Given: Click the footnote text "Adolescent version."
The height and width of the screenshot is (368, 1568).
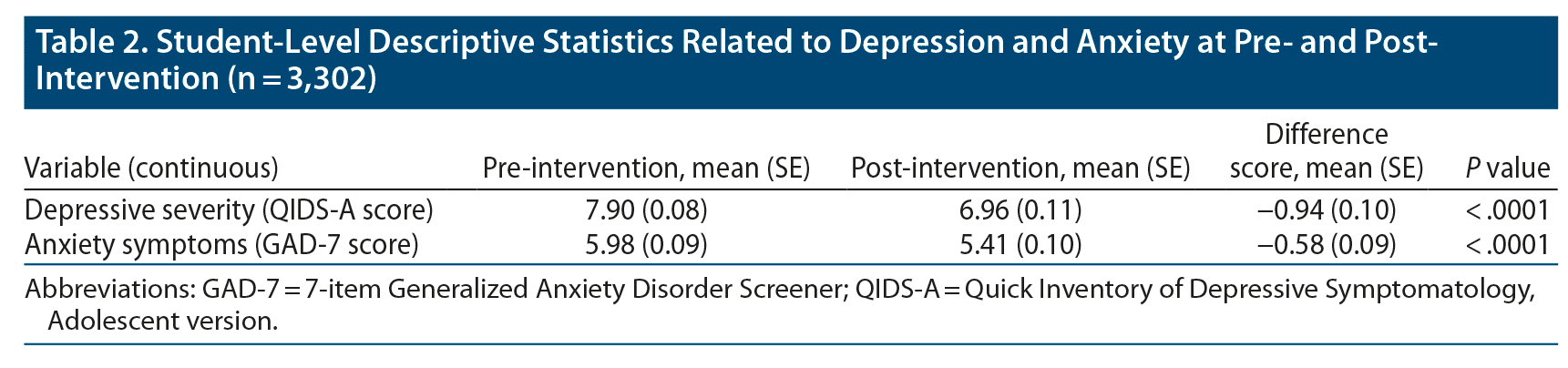Looking at the screenshot, I should click(163, 321).
